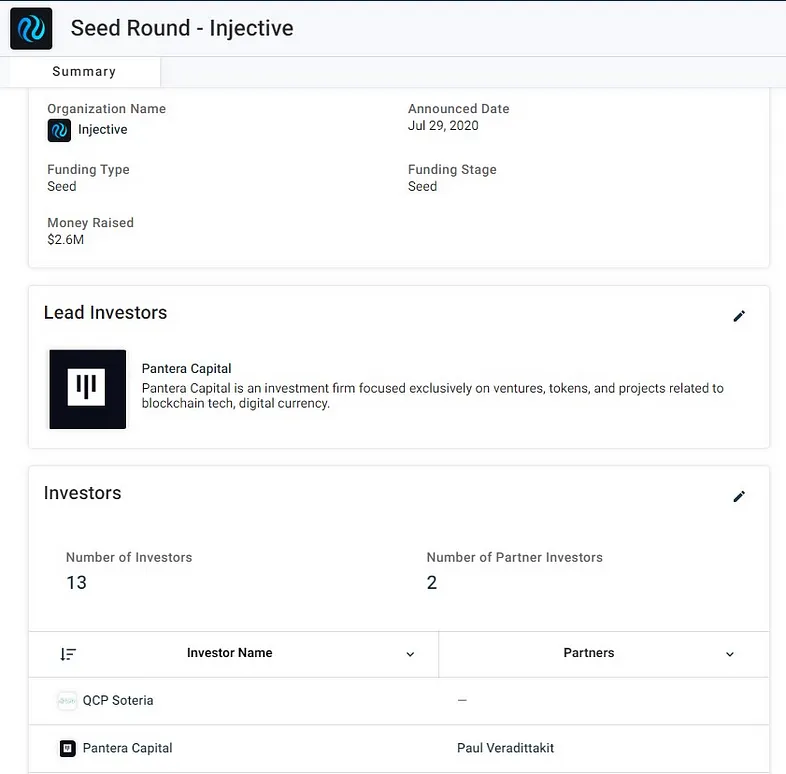Edit the Investors section with pencil icon
This screenshot has width=786, height=774.
[739, 496]
